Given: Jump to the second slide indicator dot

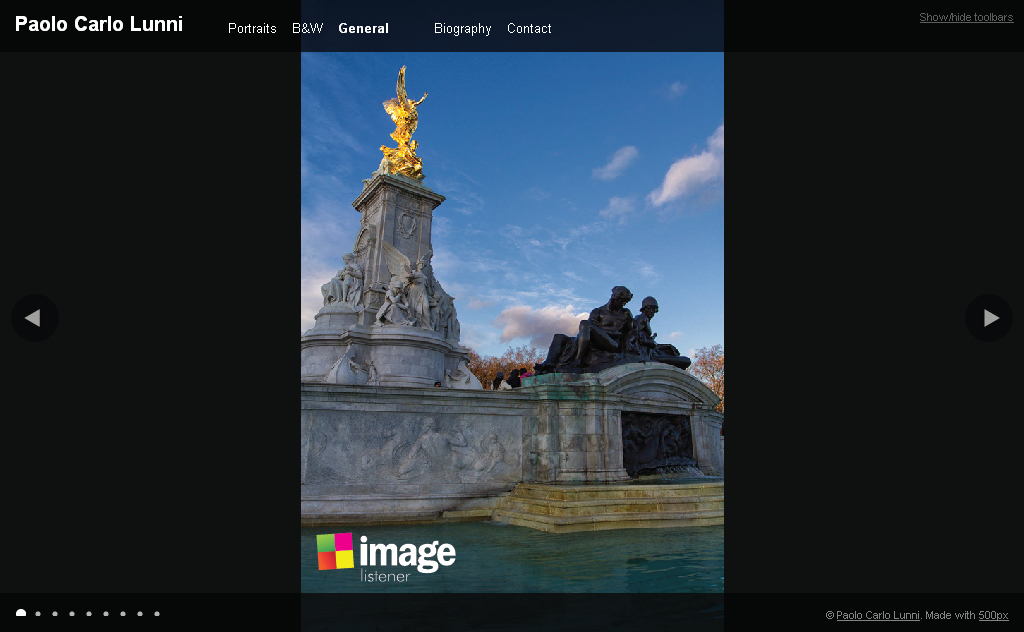Looking at the screenshot, I should [x=38, y=614].
